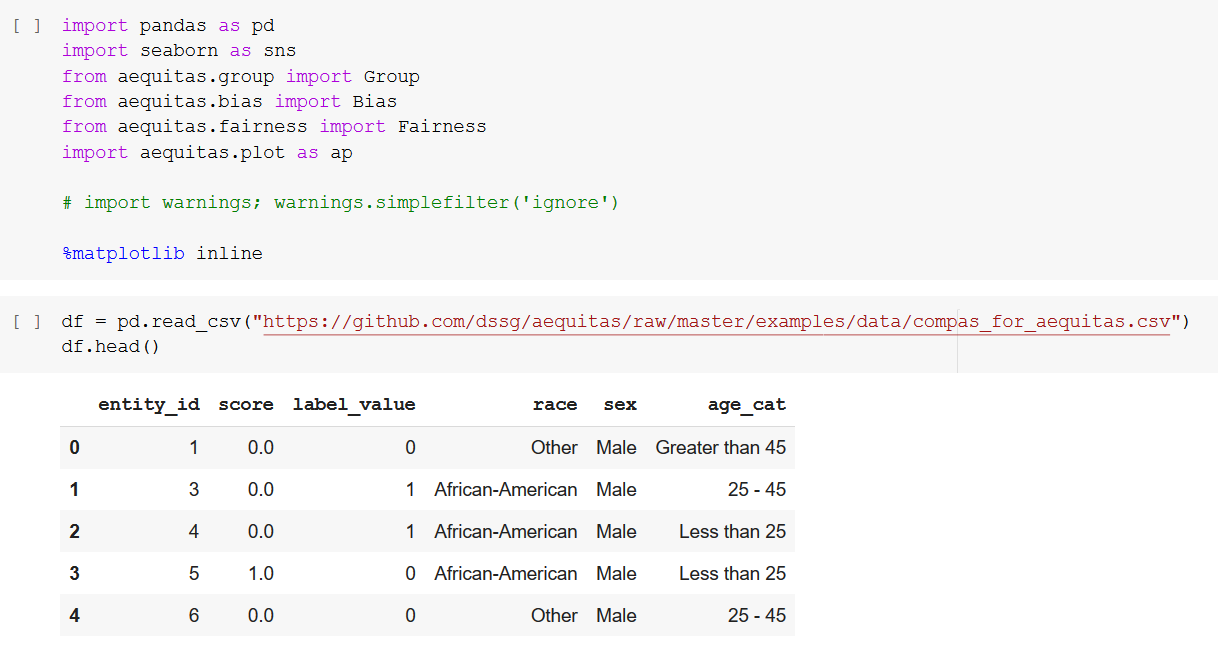
Task: Select row index 4 in the table
Action: point(74,616)
